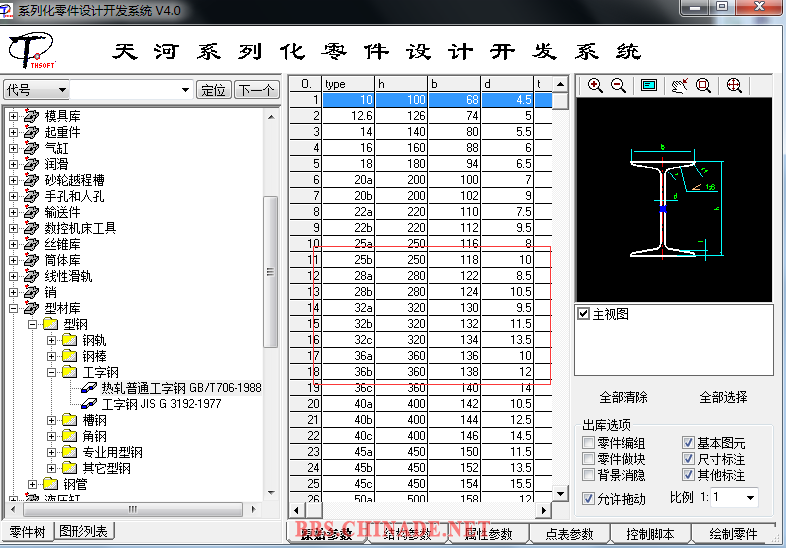Viewport: 786px width, 548px height.
Task: Open the 控制脚本 tab
Action: pyautogui.click(x=650, y=534)
